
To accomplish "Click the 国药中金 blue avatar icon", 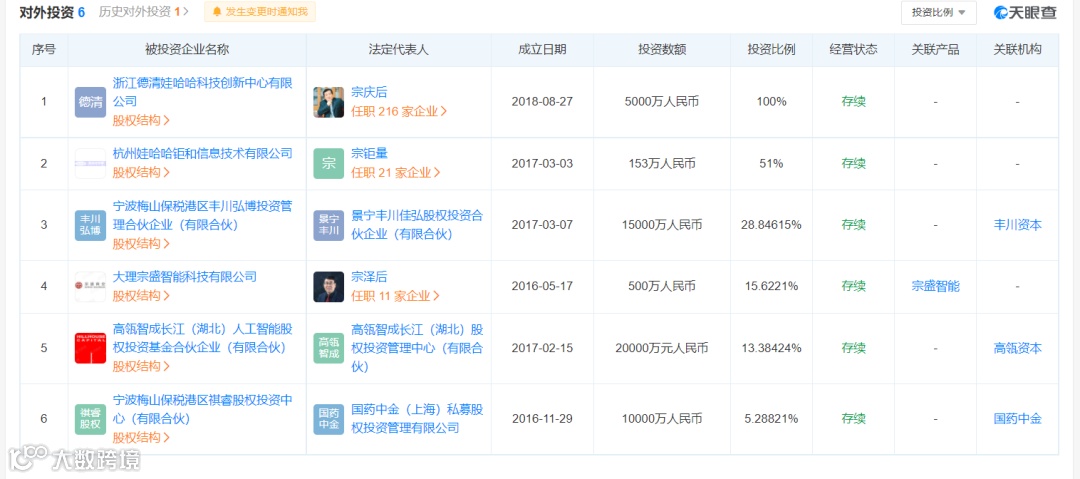I will click(x=329, y=419).
